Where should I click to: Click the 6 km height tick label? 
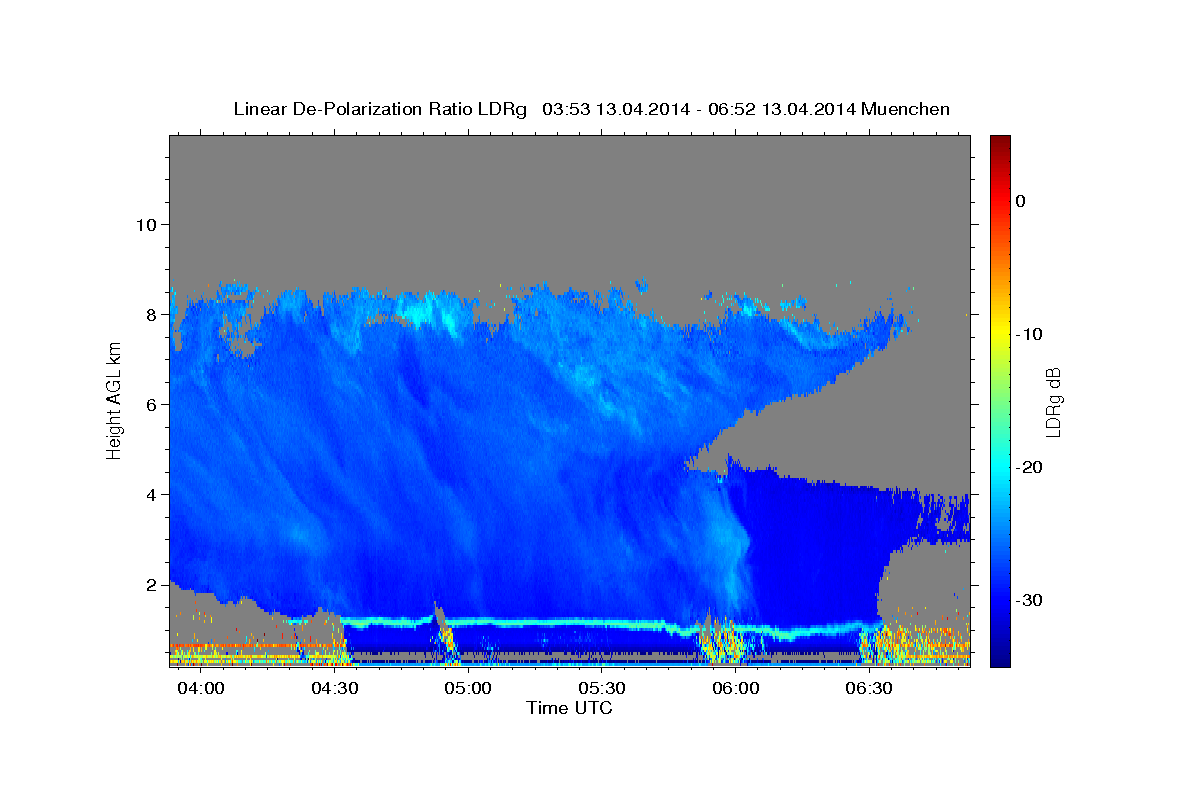point(150,404)
